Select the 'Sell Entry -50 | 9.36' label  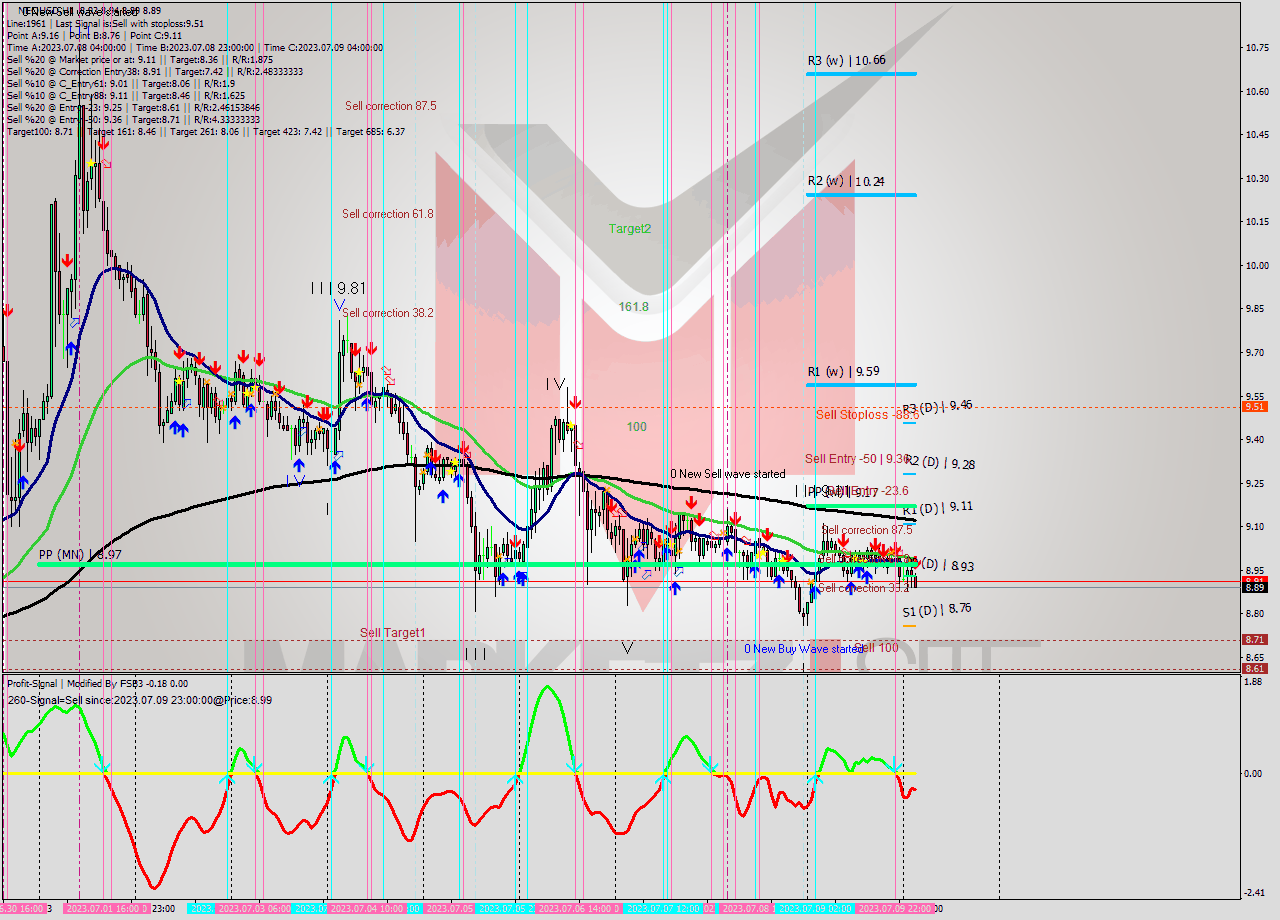(857, 459)
